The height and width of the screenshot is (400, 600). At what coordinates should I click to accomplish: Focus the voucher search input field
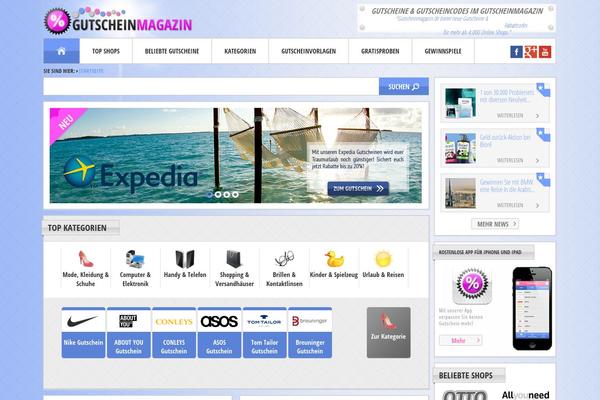(211, 87)
